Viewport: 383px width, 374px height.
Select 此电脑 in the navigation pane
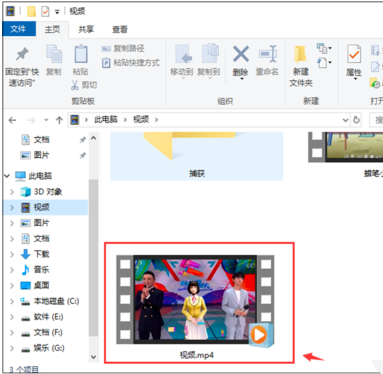40,176
